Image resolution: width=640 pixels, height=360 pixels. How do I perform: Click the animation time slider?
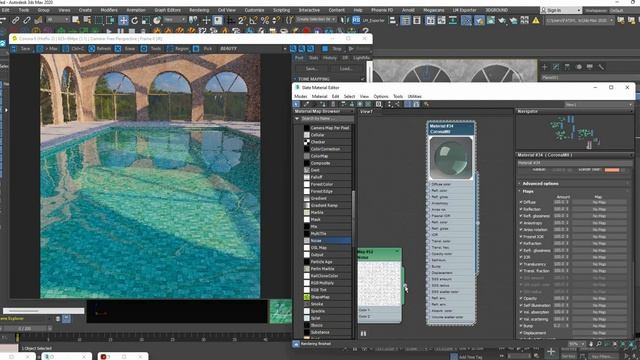(x=26, y=328)
